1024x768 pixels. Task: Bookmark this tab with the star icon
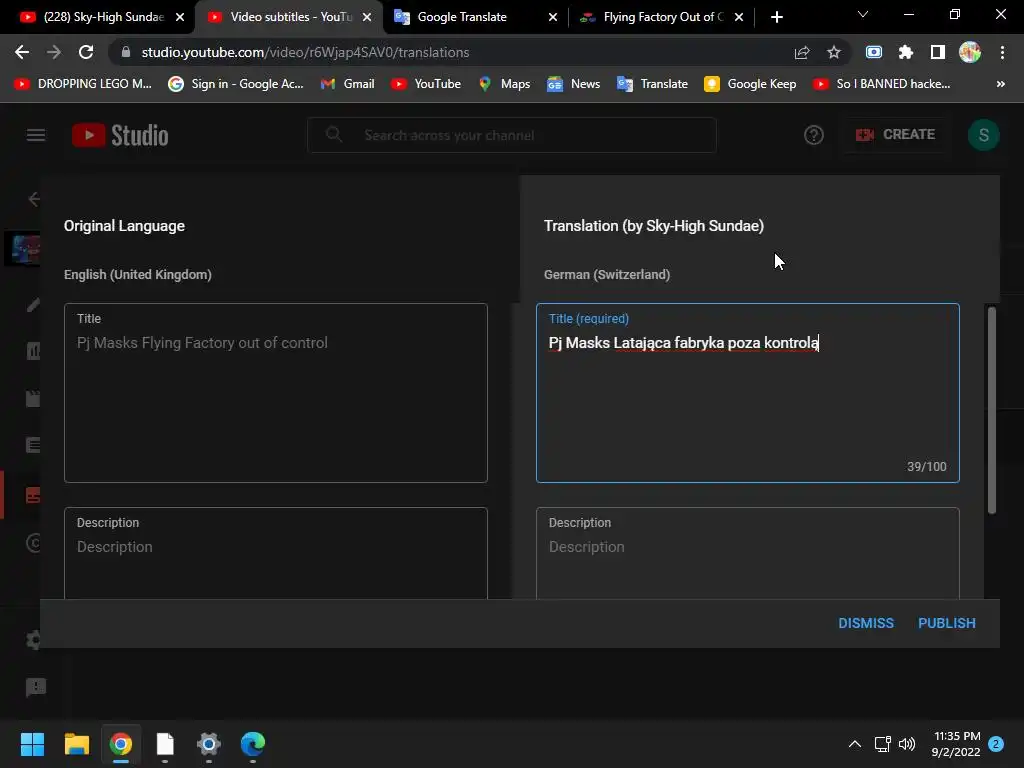coord(833,52)
